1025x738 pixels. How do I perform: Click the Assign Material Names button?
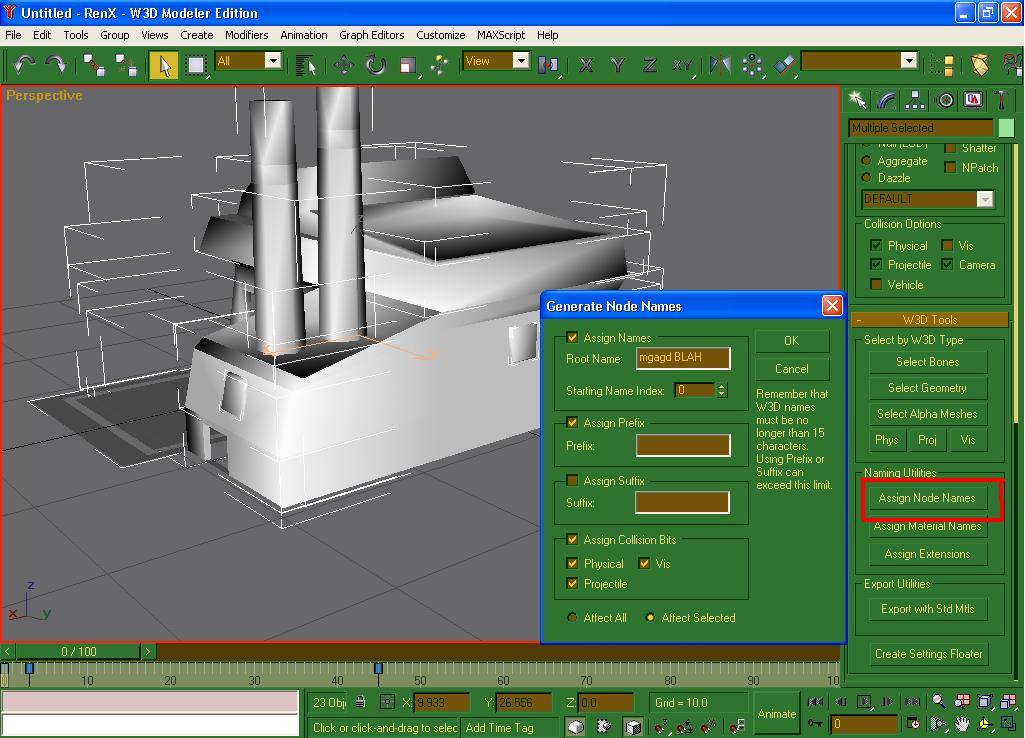pyautogui.click(x=927, y=526)
